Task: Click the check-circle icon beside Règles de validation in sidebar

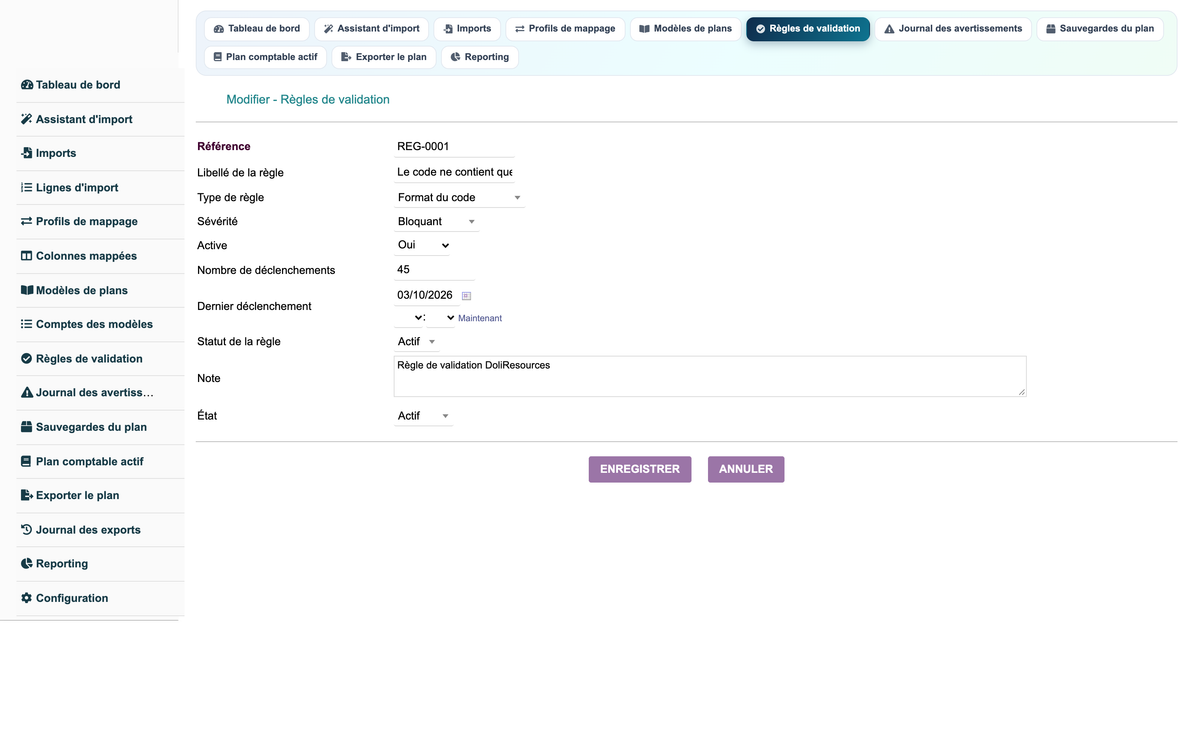Action: tap(27, 359)
